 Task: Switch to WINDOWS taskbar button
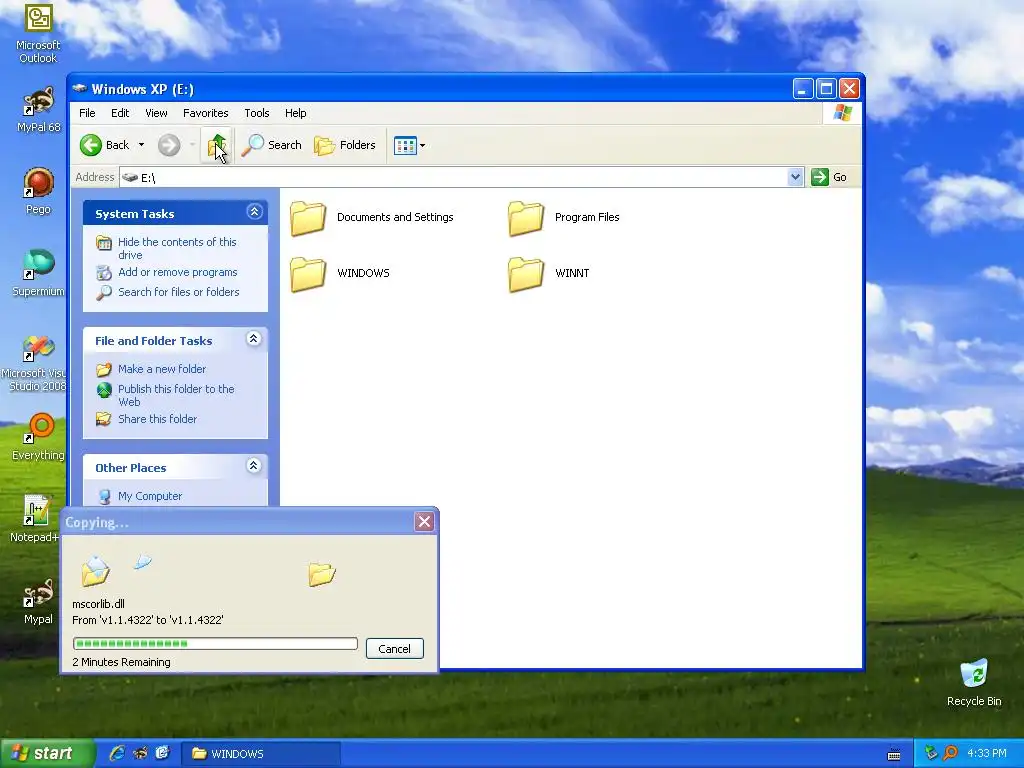(260, 754)
